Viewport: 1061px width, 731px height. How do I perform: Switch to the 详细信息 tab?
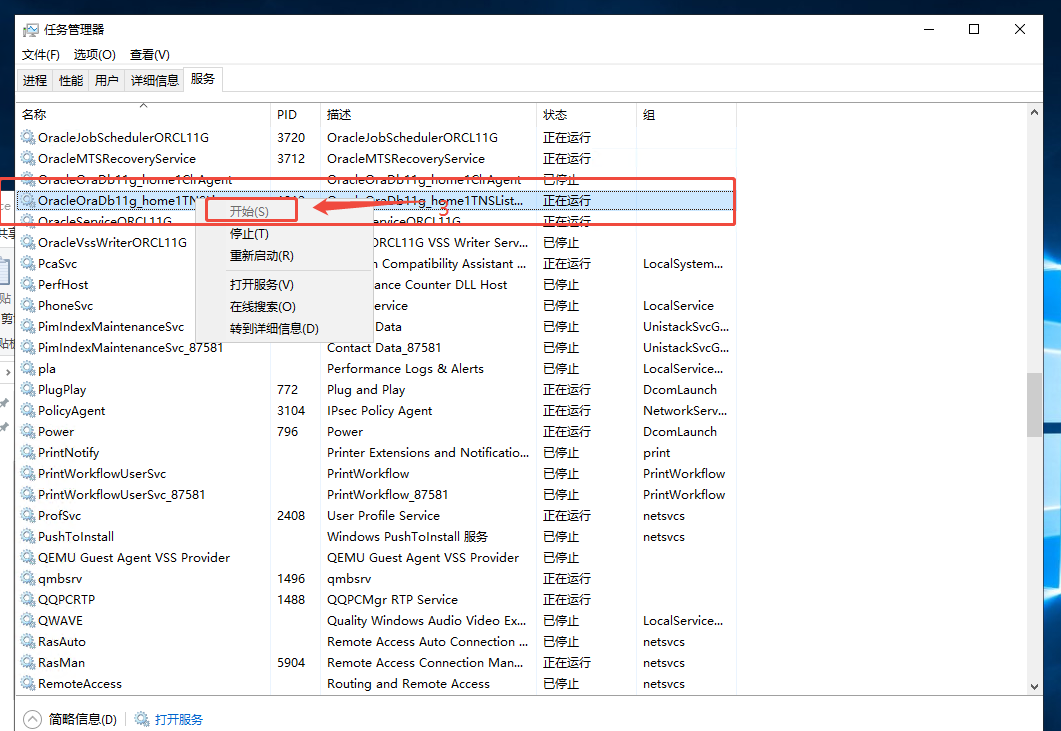[x=155, y=81]
